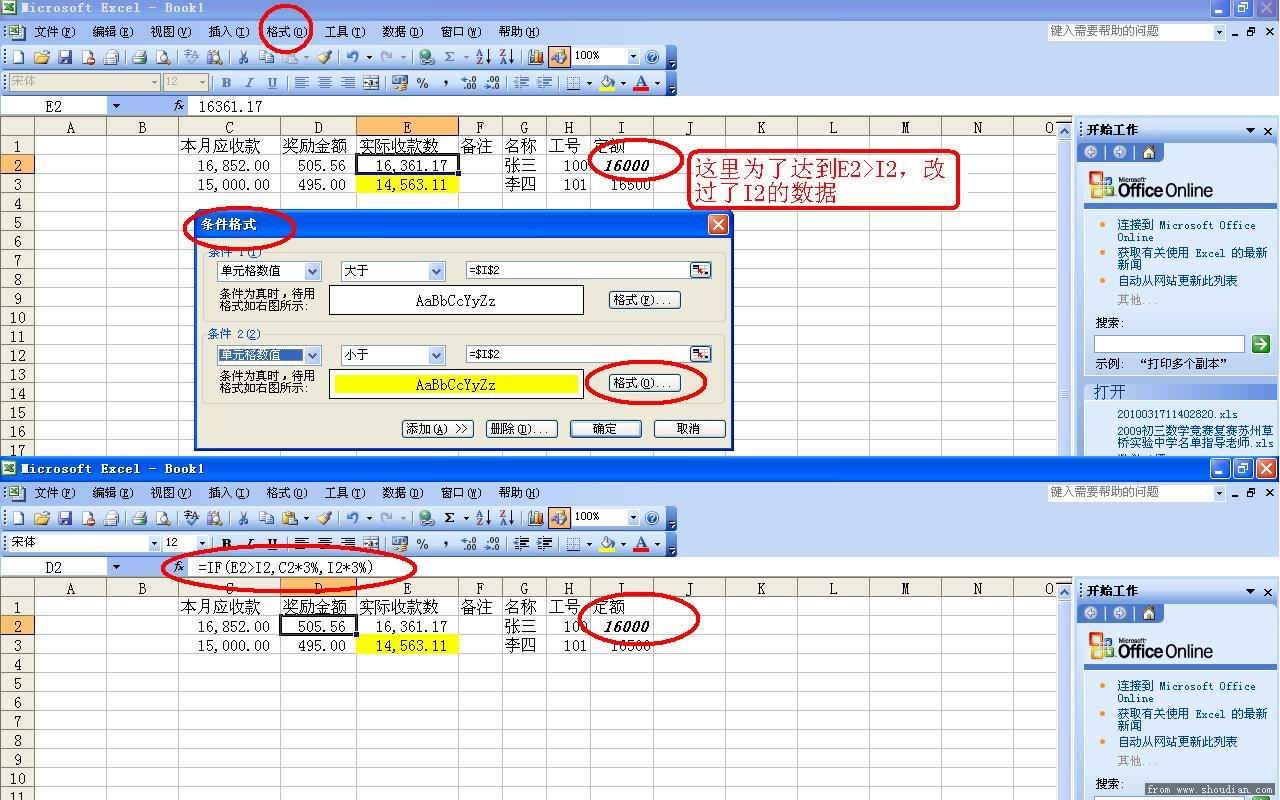
Task: Click the Condition 2 格式(O)... button
Action: (646, 383)
